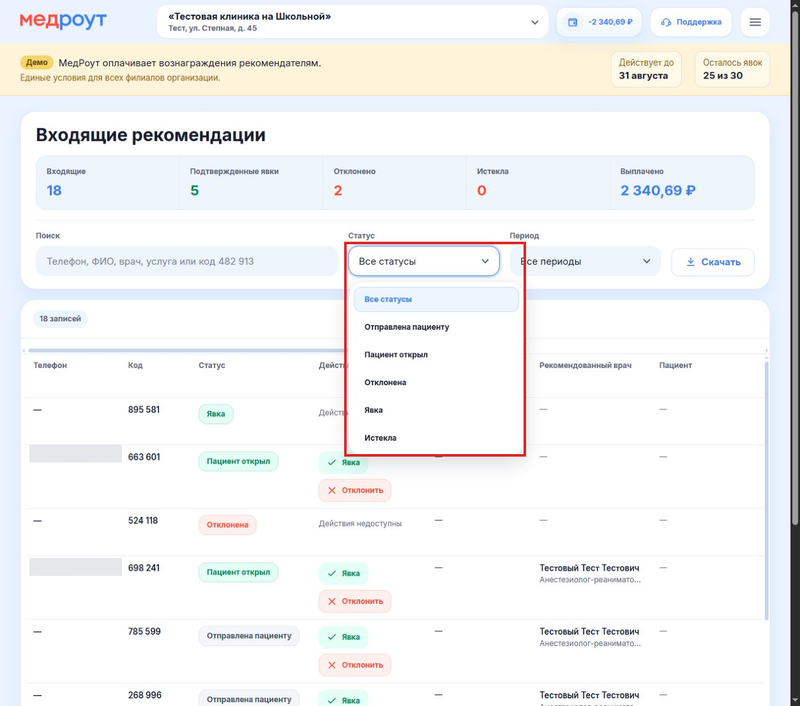The image size is (800, 706).
Task: Click Пациент открыл badge for 663 601
Action: (x=238, y=461)
